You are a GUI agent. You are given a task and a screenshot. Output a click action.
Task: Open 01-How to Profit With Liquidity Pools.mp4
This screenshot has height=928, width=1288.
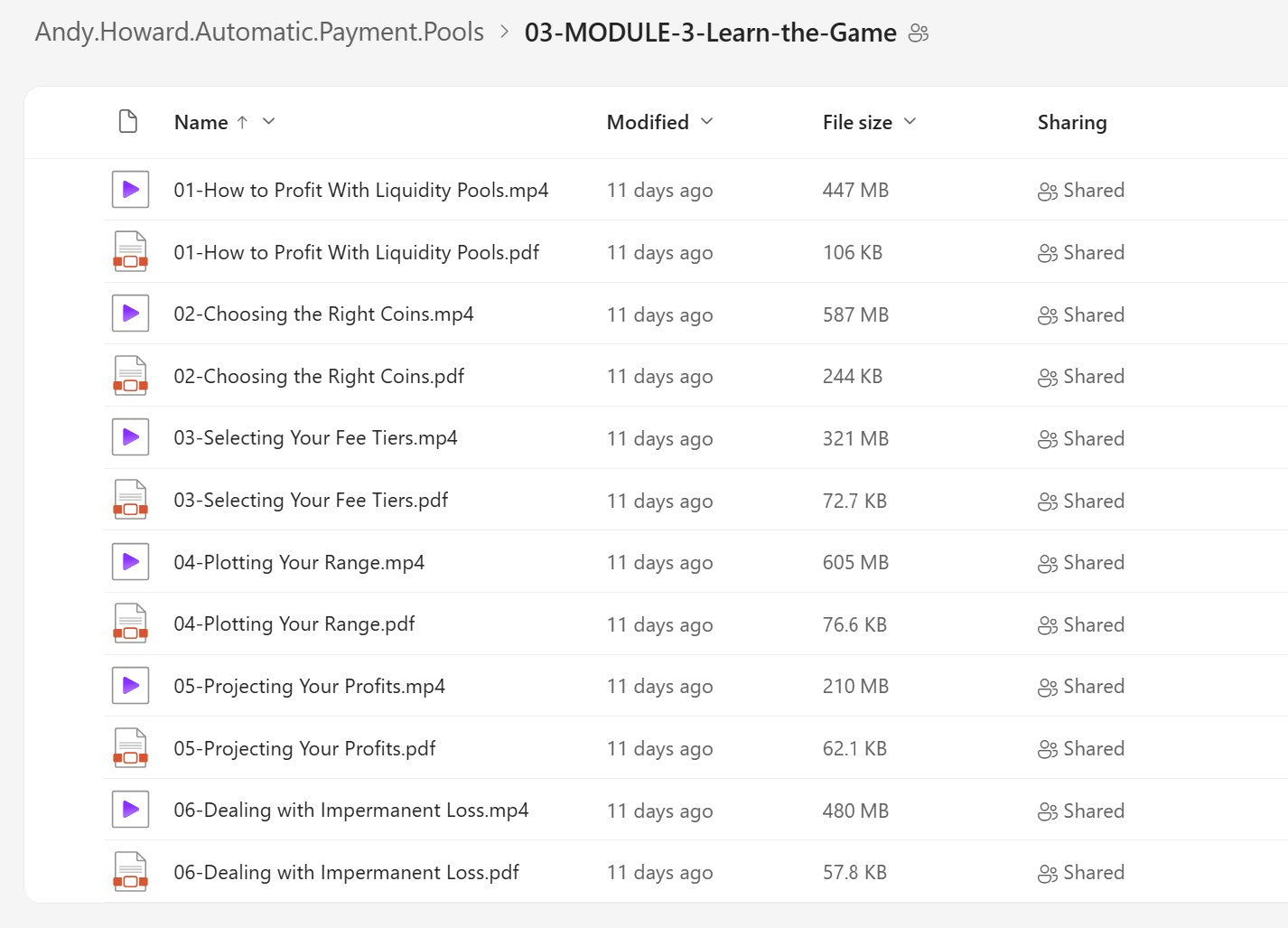pyautogui.click(x=361, y=190)
